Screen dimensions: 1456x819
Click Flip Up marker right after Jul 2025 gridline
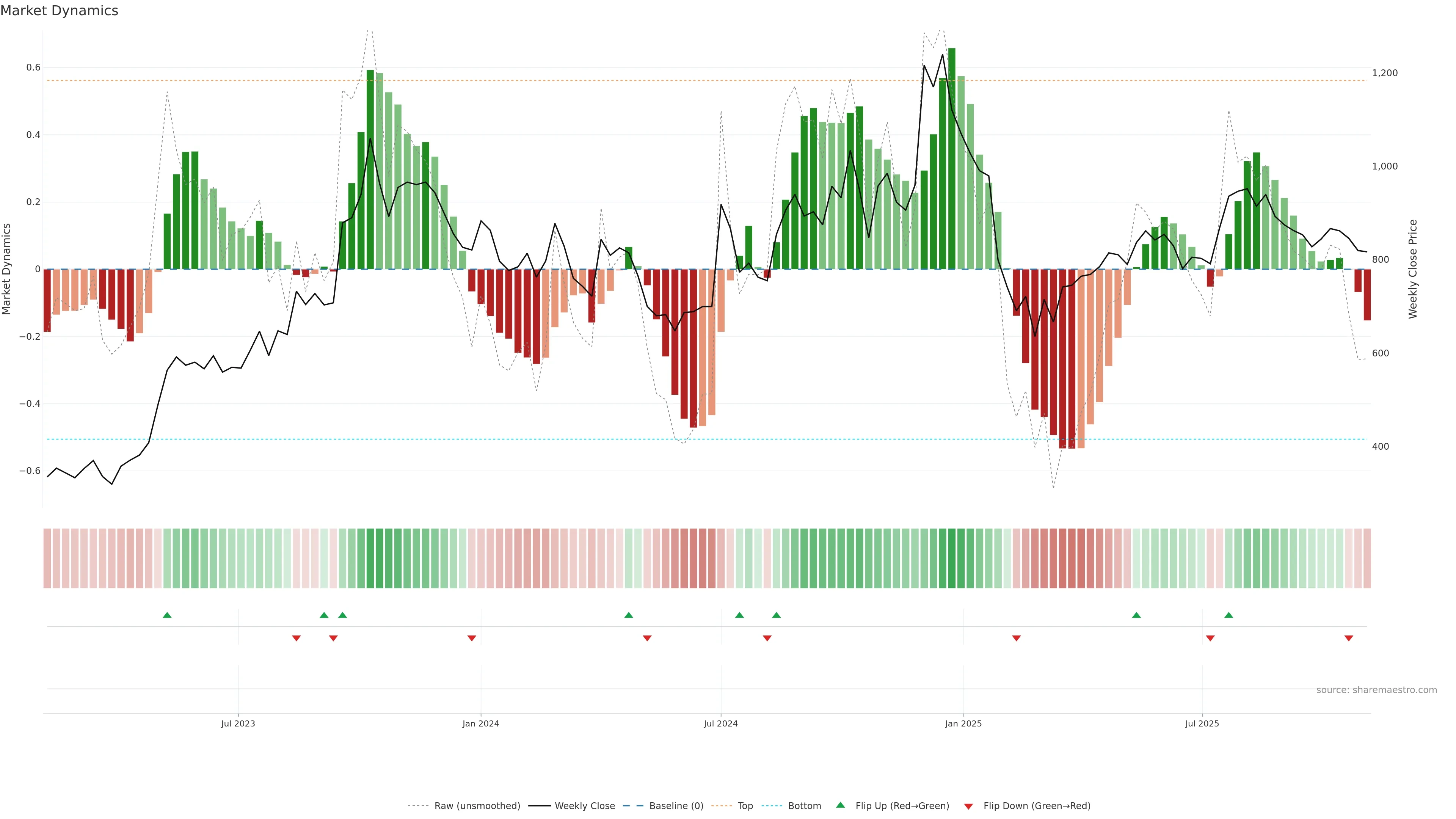coord(1229,615)
